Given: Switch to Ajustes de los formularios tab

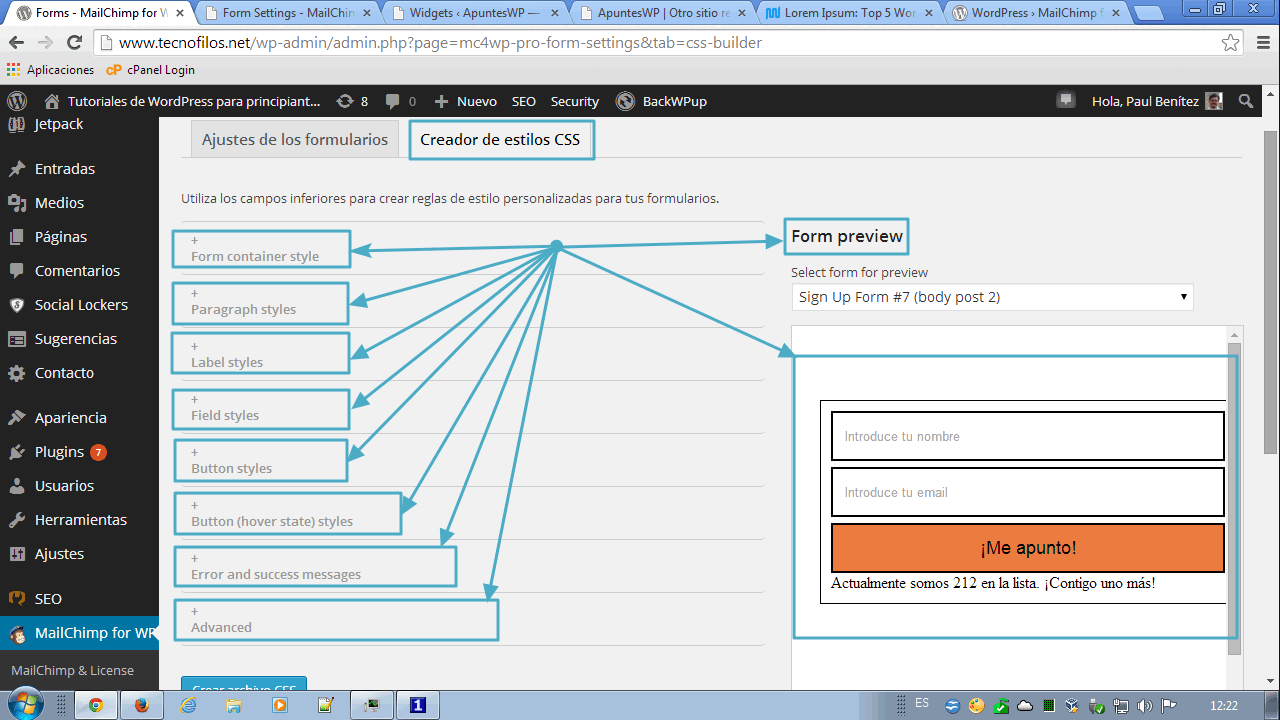Looking at the screenshot, I should (295, 140).
